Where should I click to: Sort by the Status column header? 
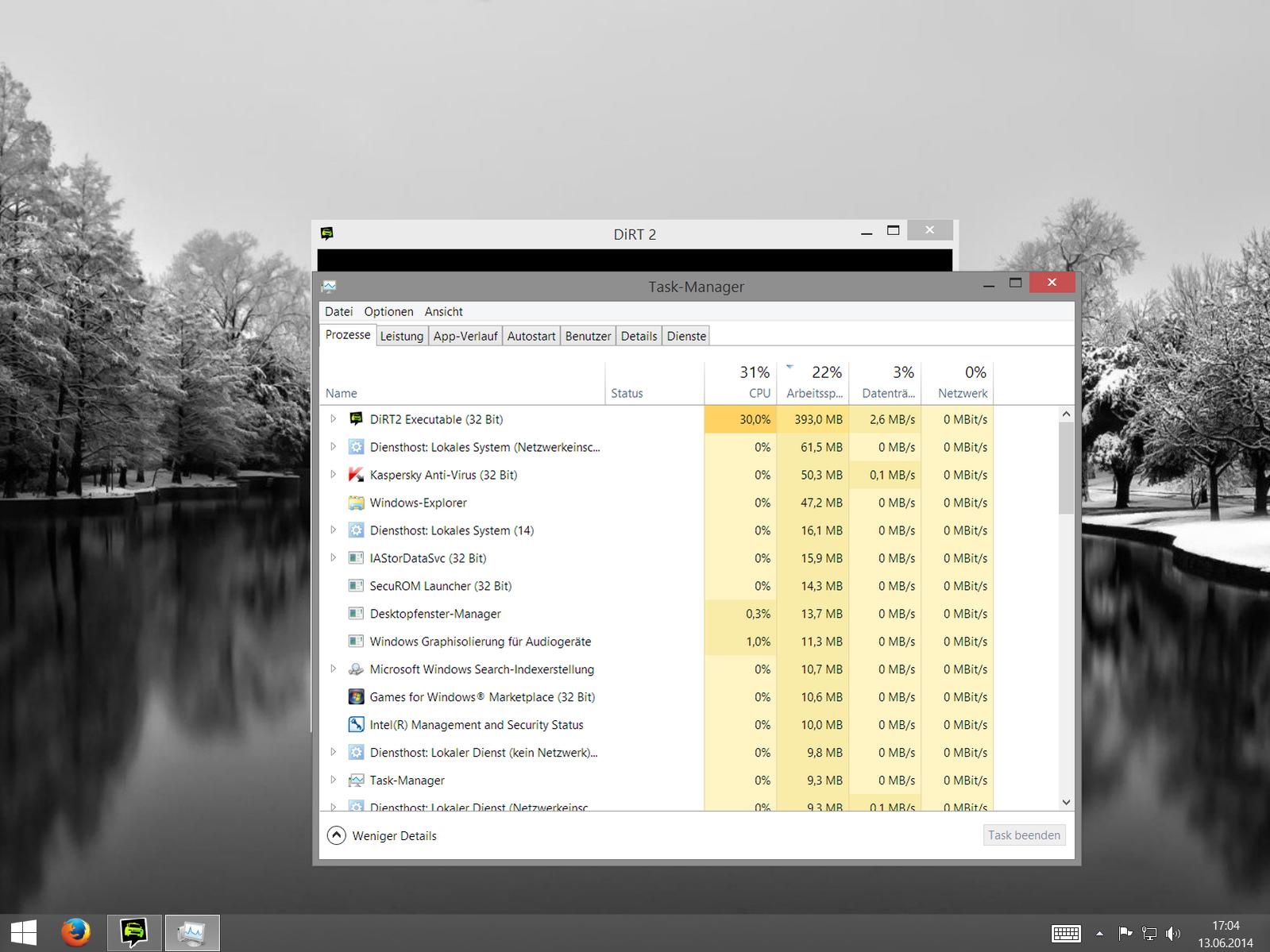(654, 383)
